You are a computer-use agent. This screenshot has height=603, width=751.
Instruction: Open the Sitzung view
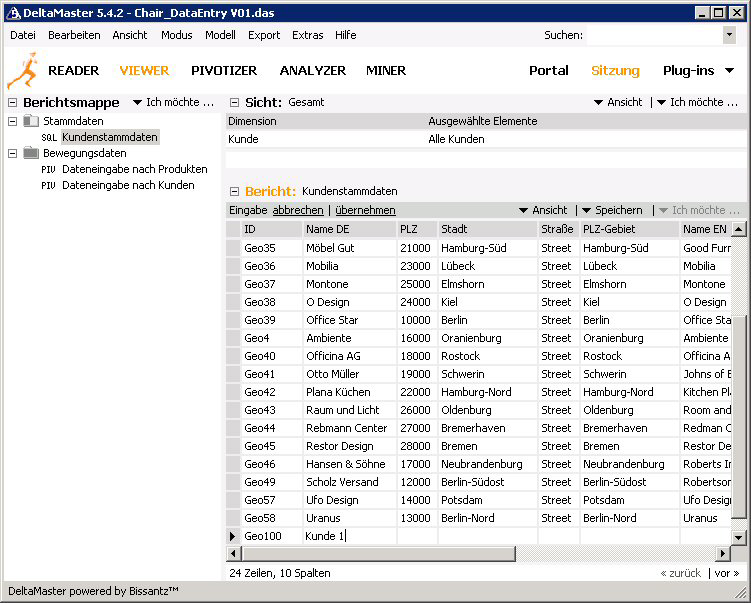click(615, 71)
